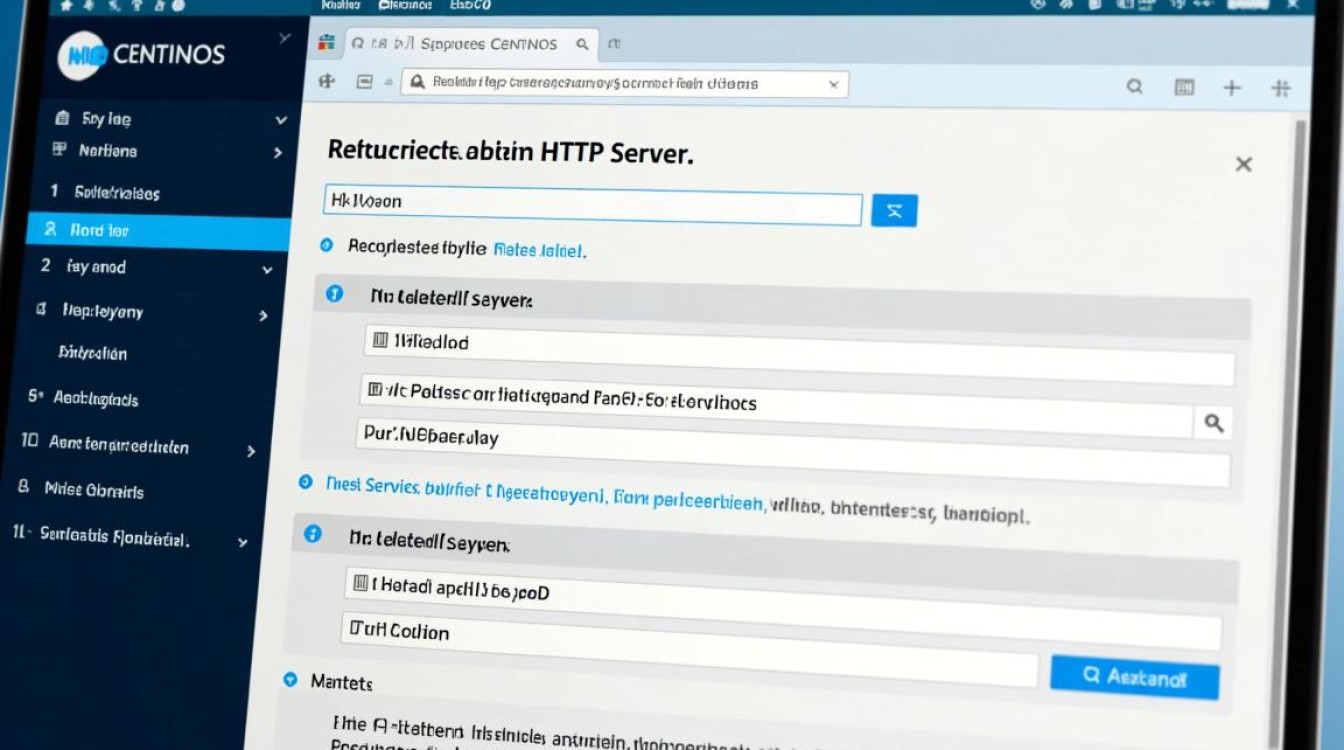Image resolution: width=1344 pixels, height=750 pixels.
Task: Open a new browser tab with the plus icon
Action: 1231,88
